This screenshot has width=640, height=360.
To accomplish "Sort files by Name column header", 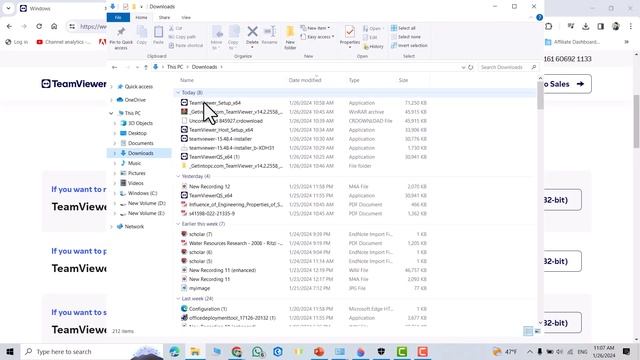I will (187, 80).
